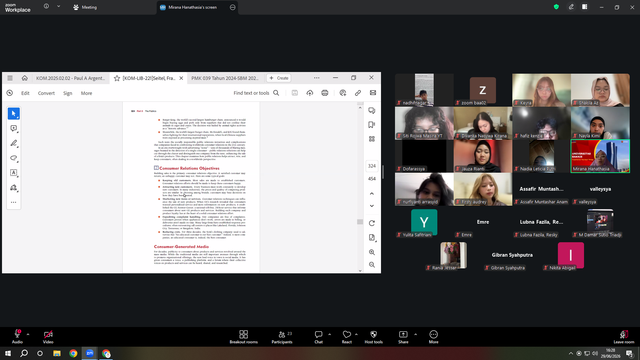The height and width of the screenshot is (360, 640).
Task: Expand the Share options caret
Action: point(416,334)
